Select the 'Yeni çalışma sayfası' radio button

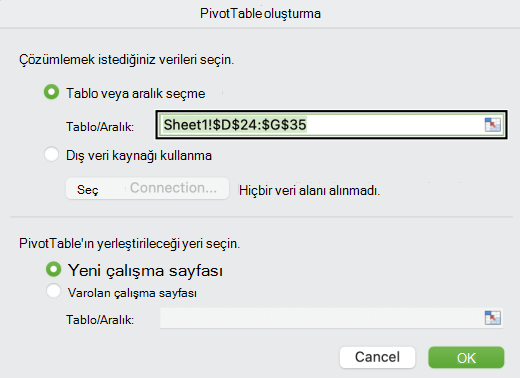(x=53, y=269)
